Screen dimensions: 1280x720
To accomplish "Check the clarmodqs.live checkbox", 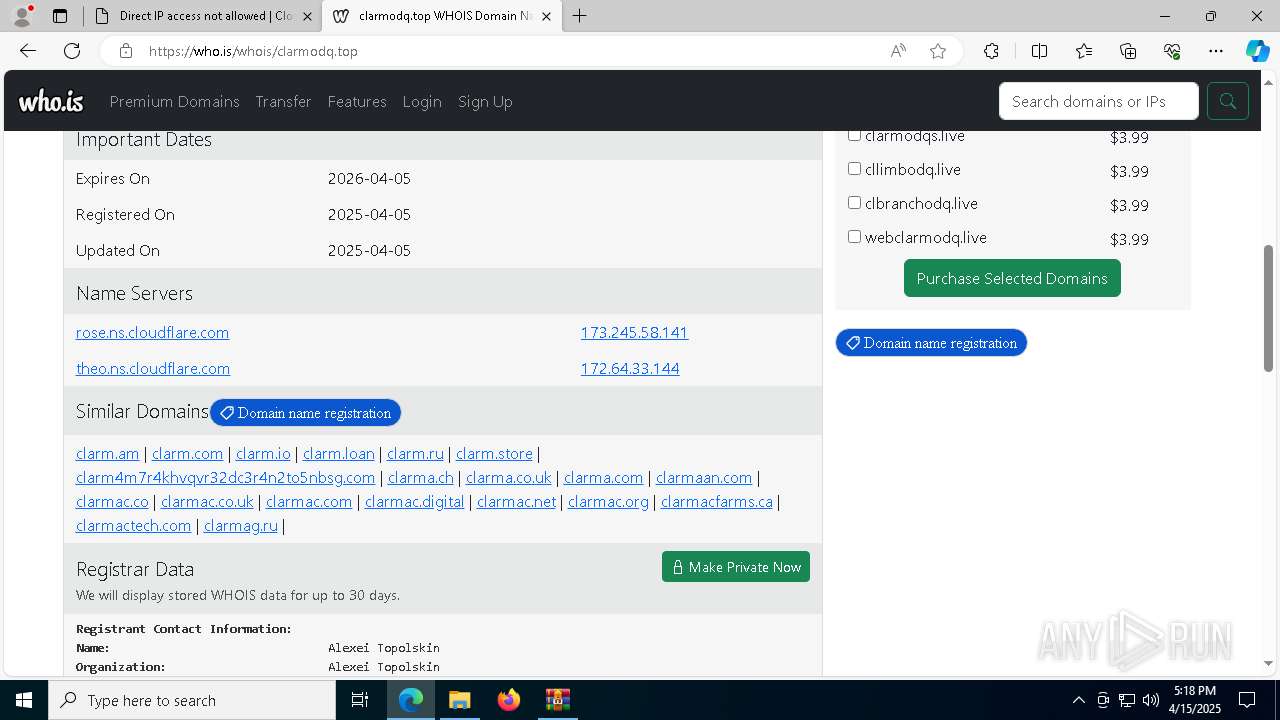I will coord(854,135).
